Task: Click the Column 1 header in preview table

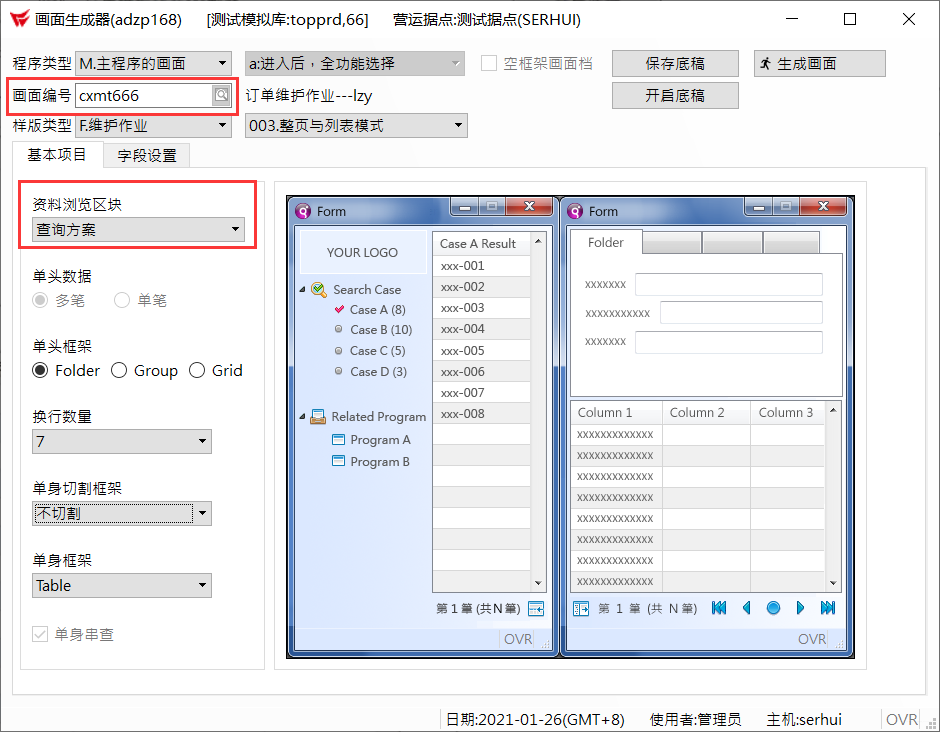Action: click(x=616, y=412)
